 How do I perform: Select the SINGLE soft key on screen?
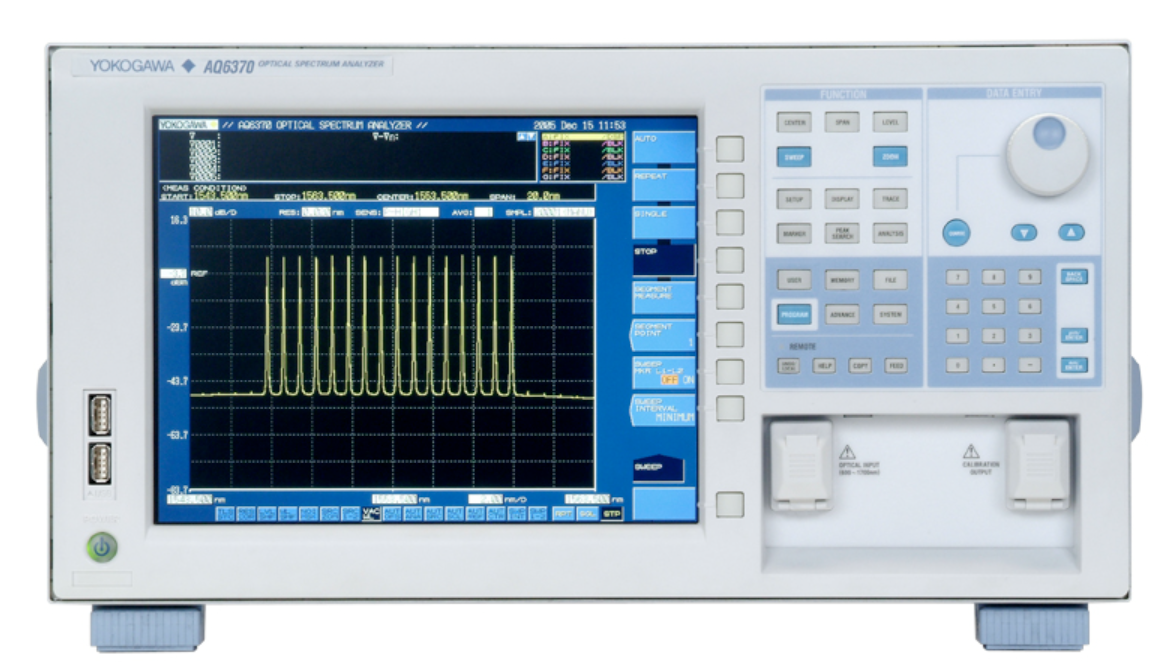pyautogui.click(x=664, y=222)
